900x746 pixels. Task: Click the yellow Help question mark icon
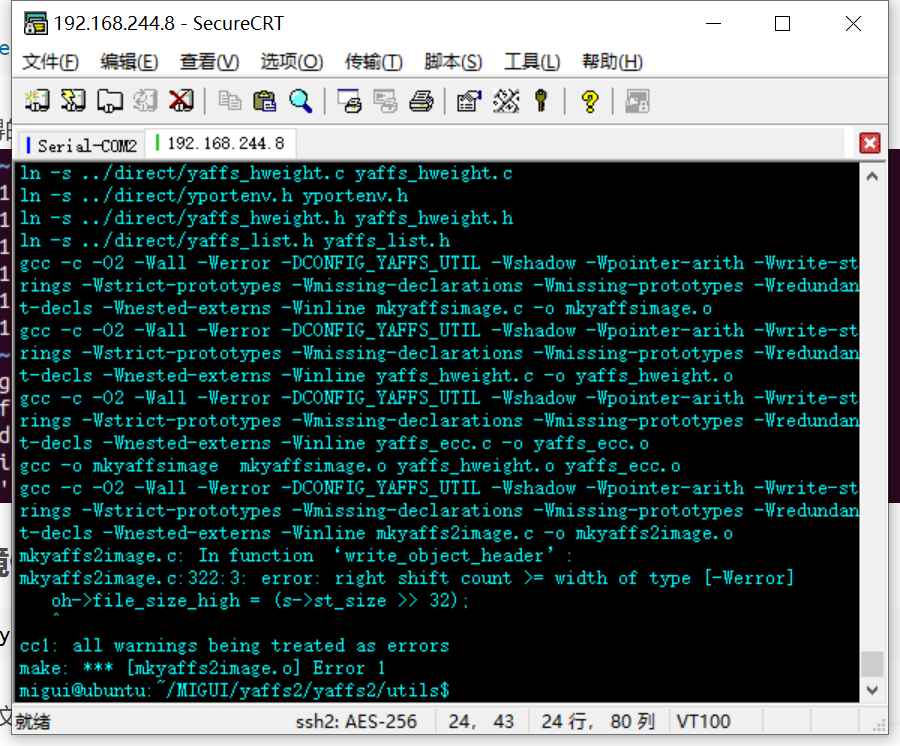(589, 102)
